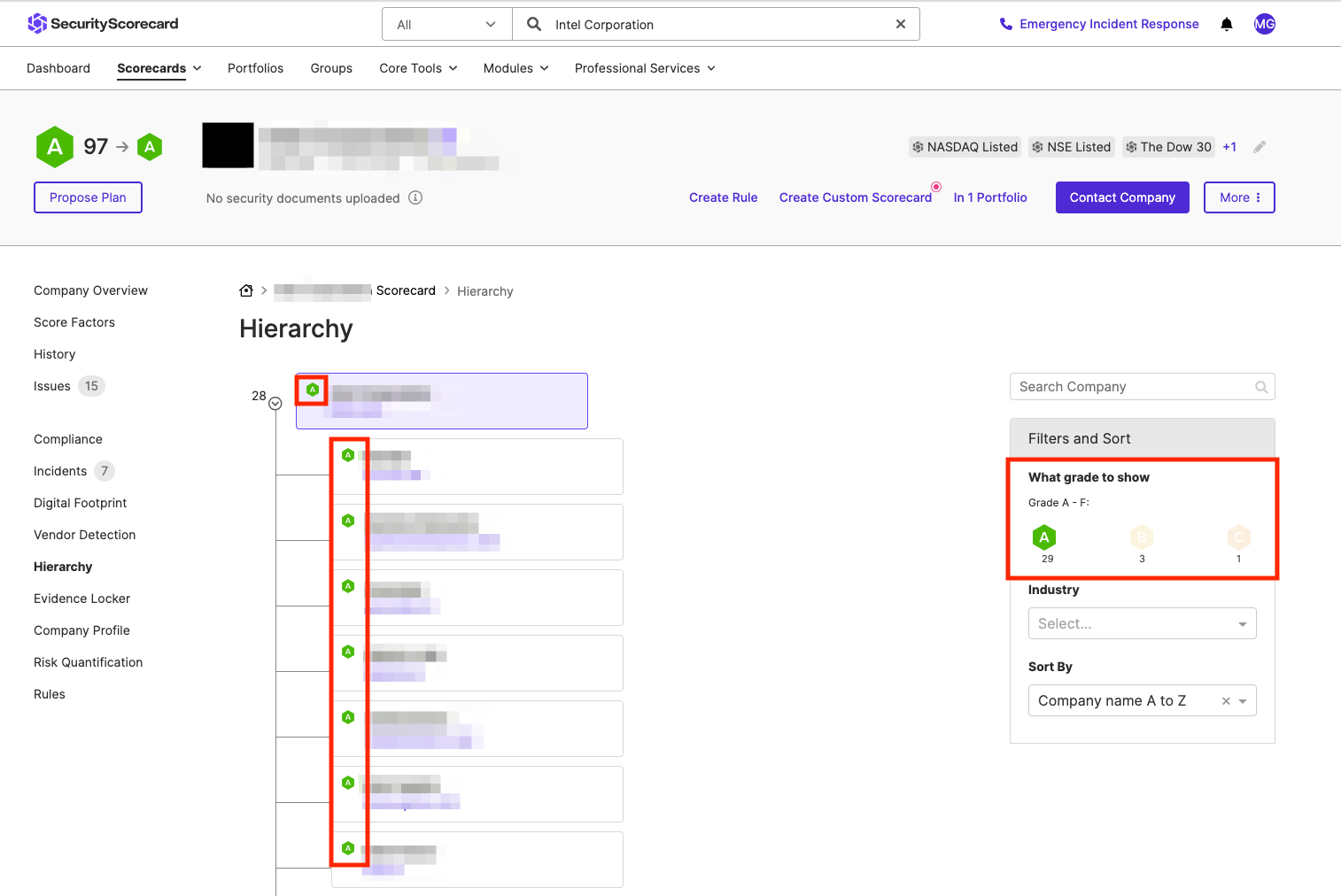
Task: Clear the Intel Corporation search text
Action: 901,24
